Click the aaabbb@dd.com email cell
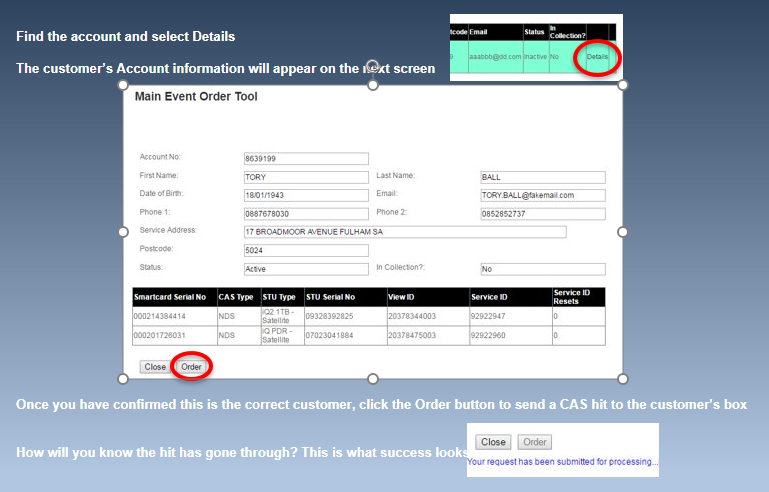Screen dimensions: 769x492 (495, 57)
